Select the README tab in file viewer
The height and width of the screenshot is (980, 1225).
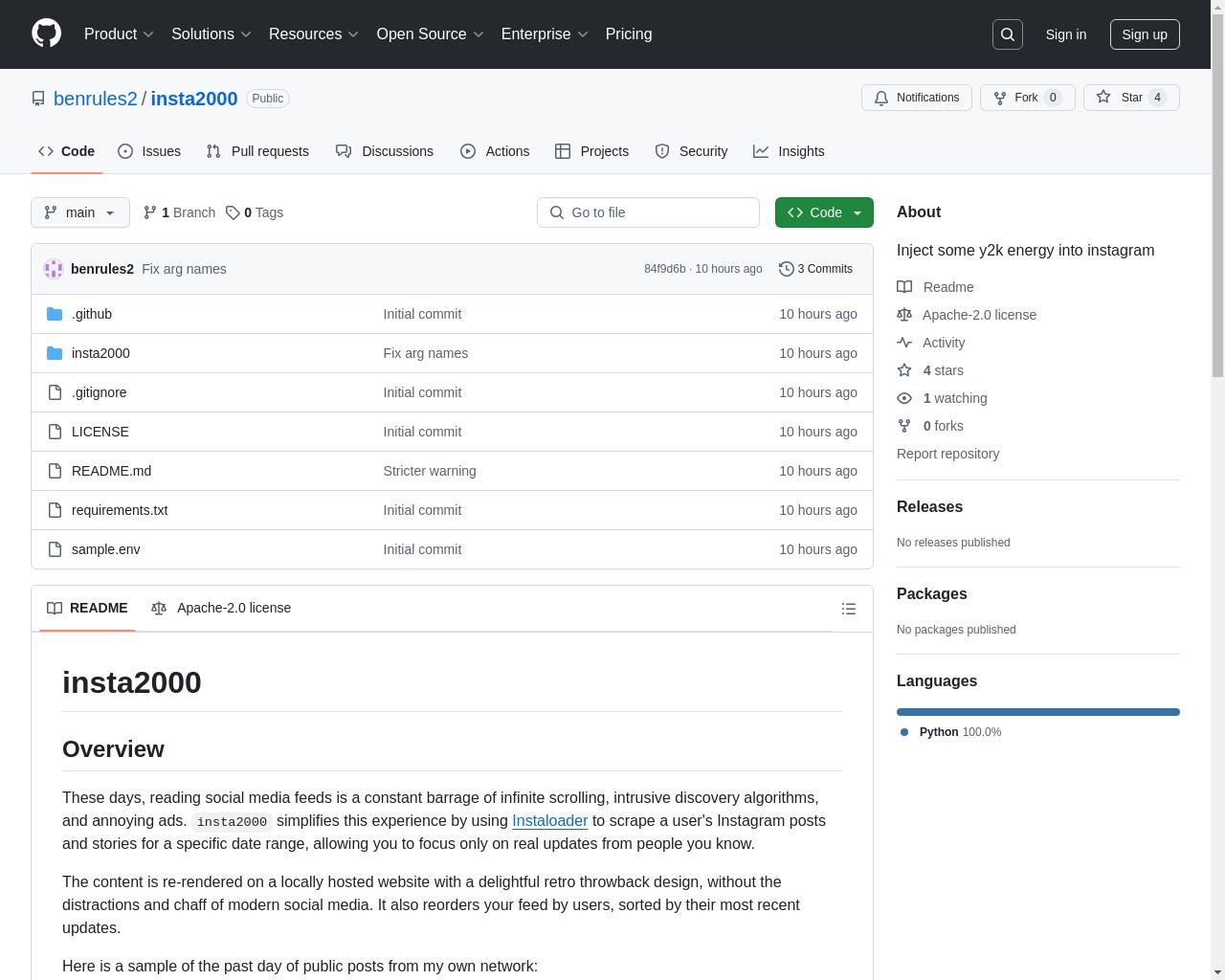tap(87, 609)
